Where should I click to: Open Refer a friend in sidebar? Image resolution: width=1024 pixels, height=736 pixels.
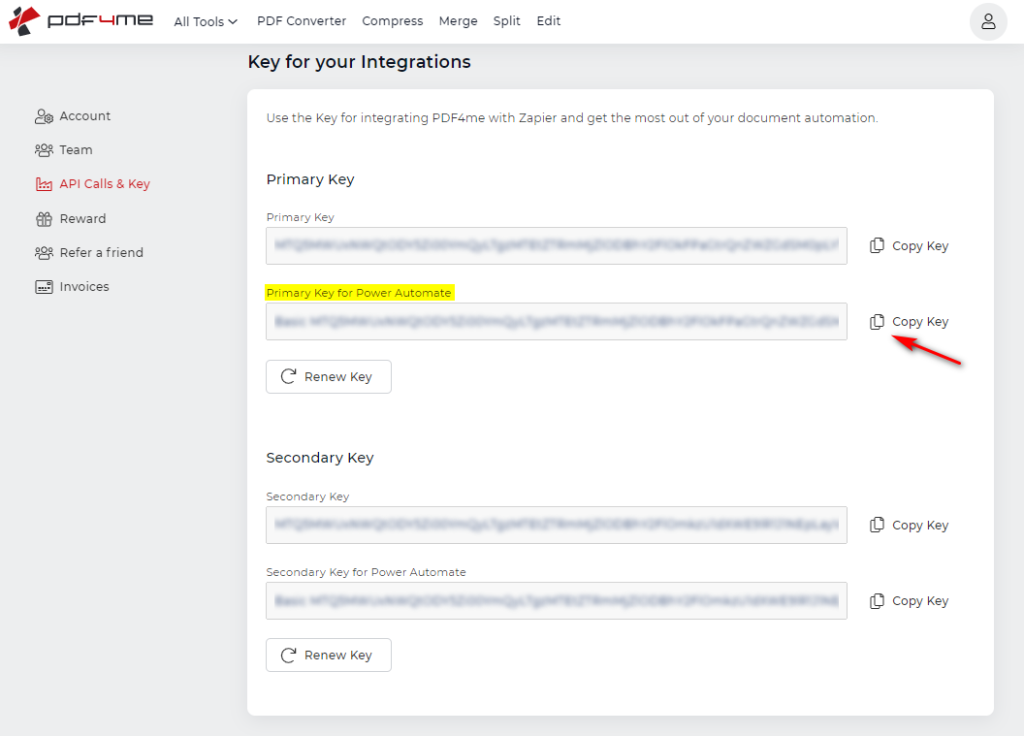[89, 253]
